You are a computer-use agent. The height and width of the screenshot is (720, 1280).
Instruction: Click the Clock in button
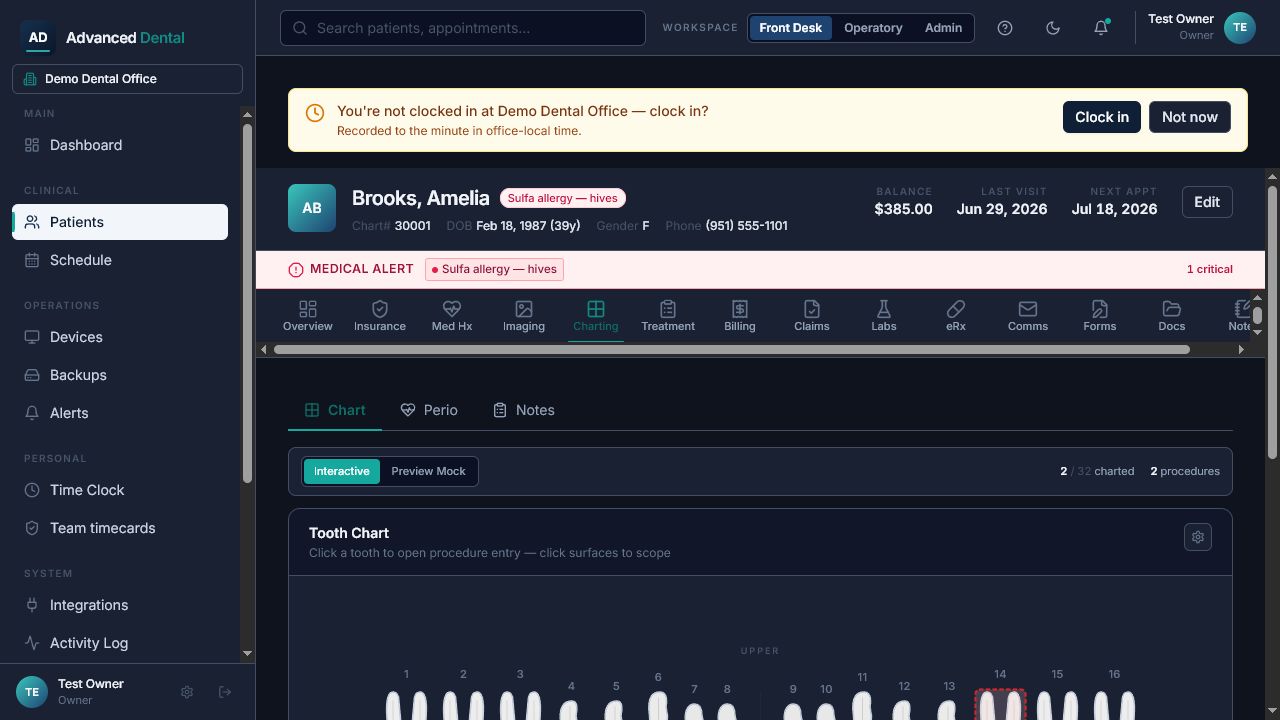tap(1102, 117)
